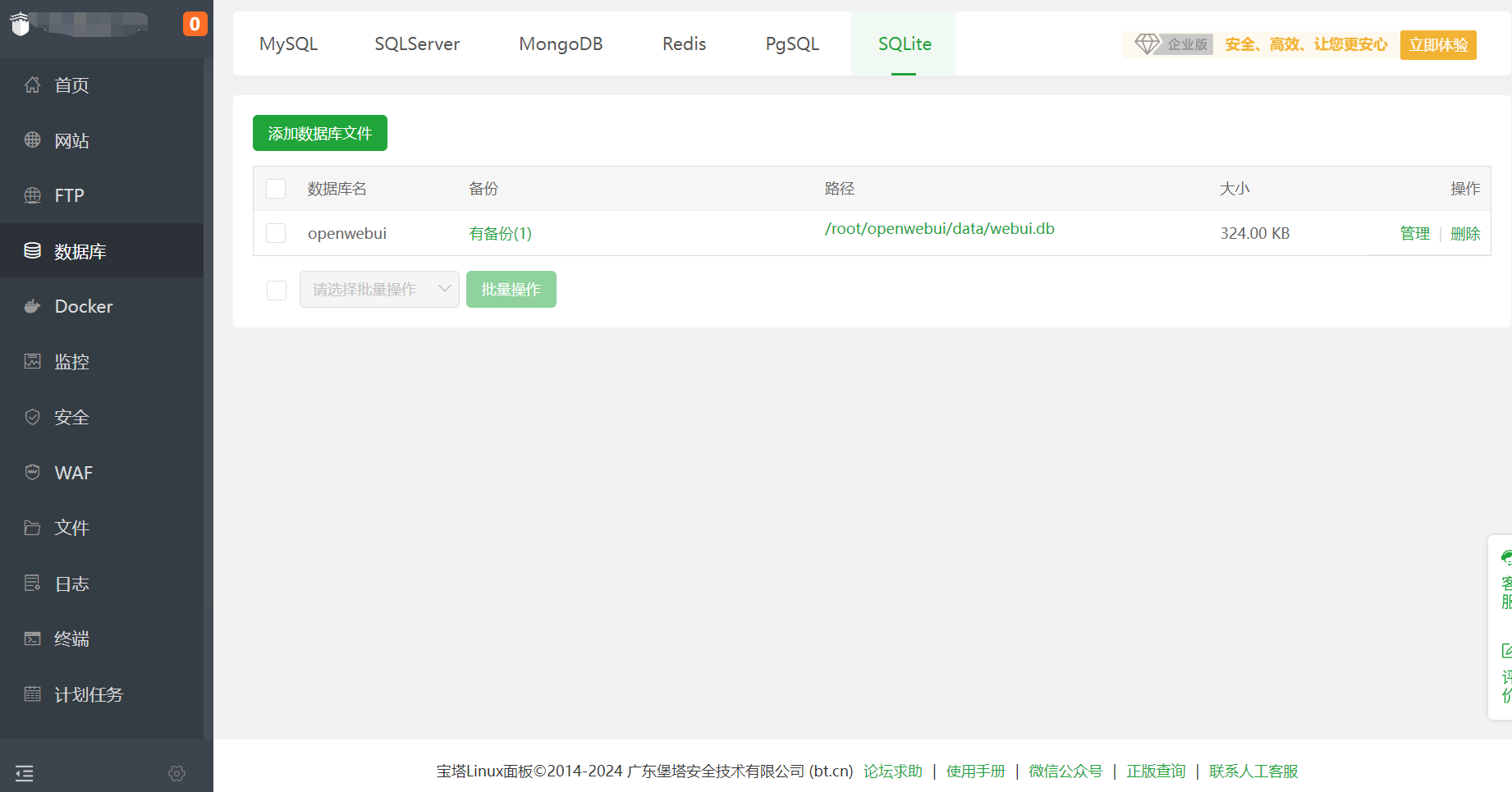Click the scheduled tasks calendar icon
This screenshot has width=1512, height=792.
pyautogui.click(x=32, y=694)
